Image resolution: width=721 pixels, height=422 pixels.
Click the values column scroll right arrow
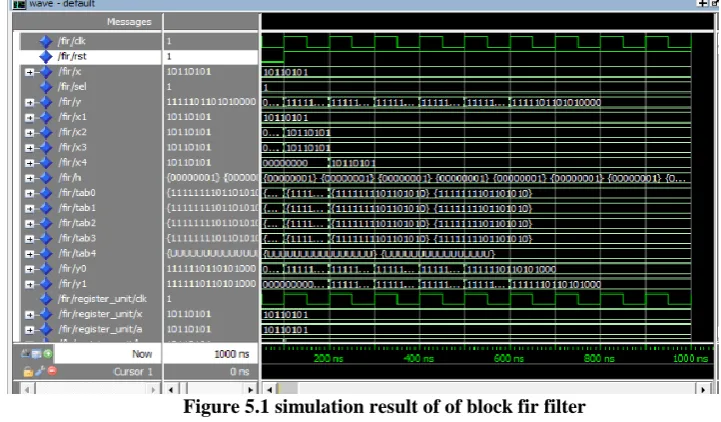(251, 389)
